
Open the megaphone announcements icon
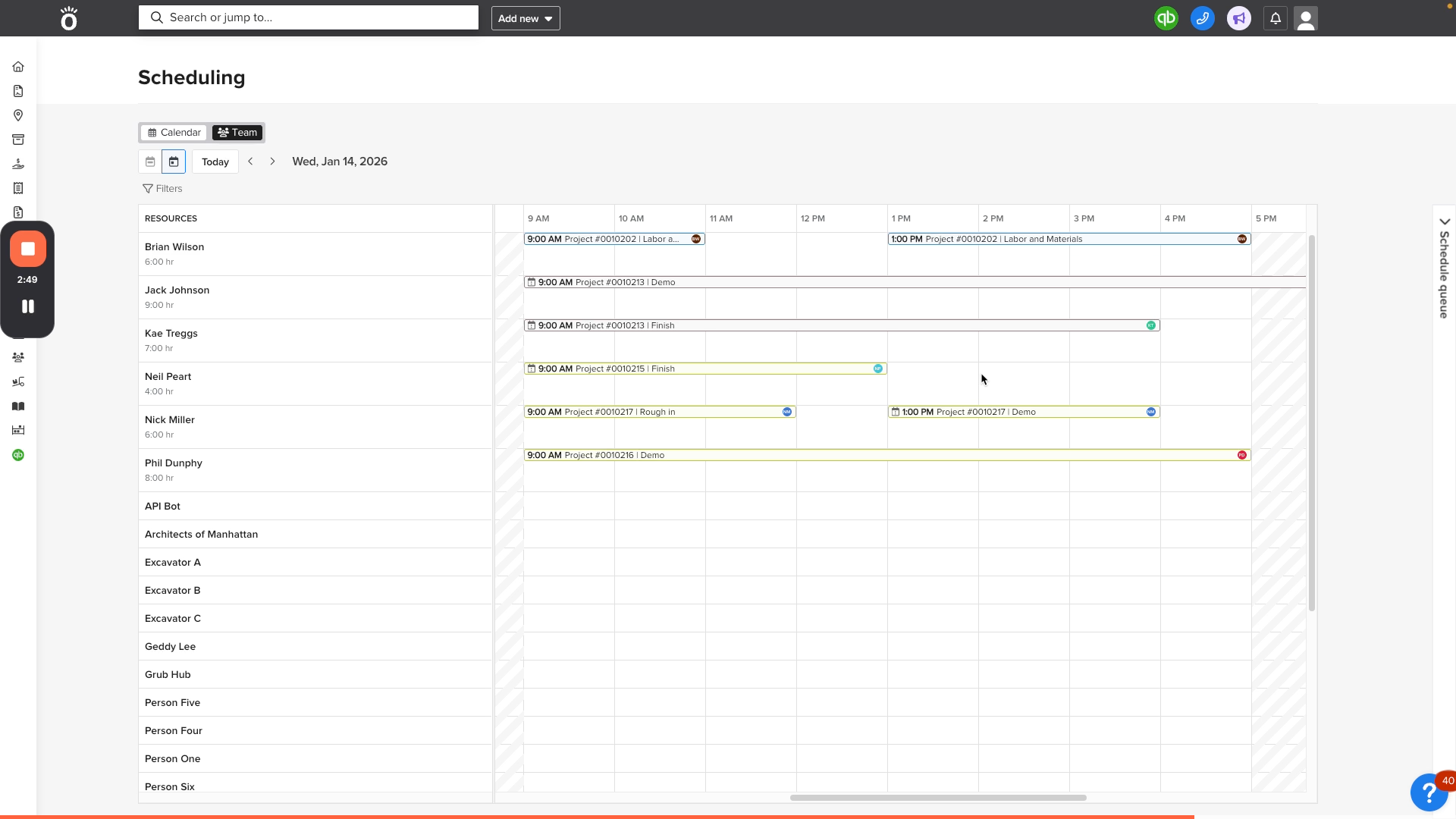pyautogui.click(x=1238, y=18)
